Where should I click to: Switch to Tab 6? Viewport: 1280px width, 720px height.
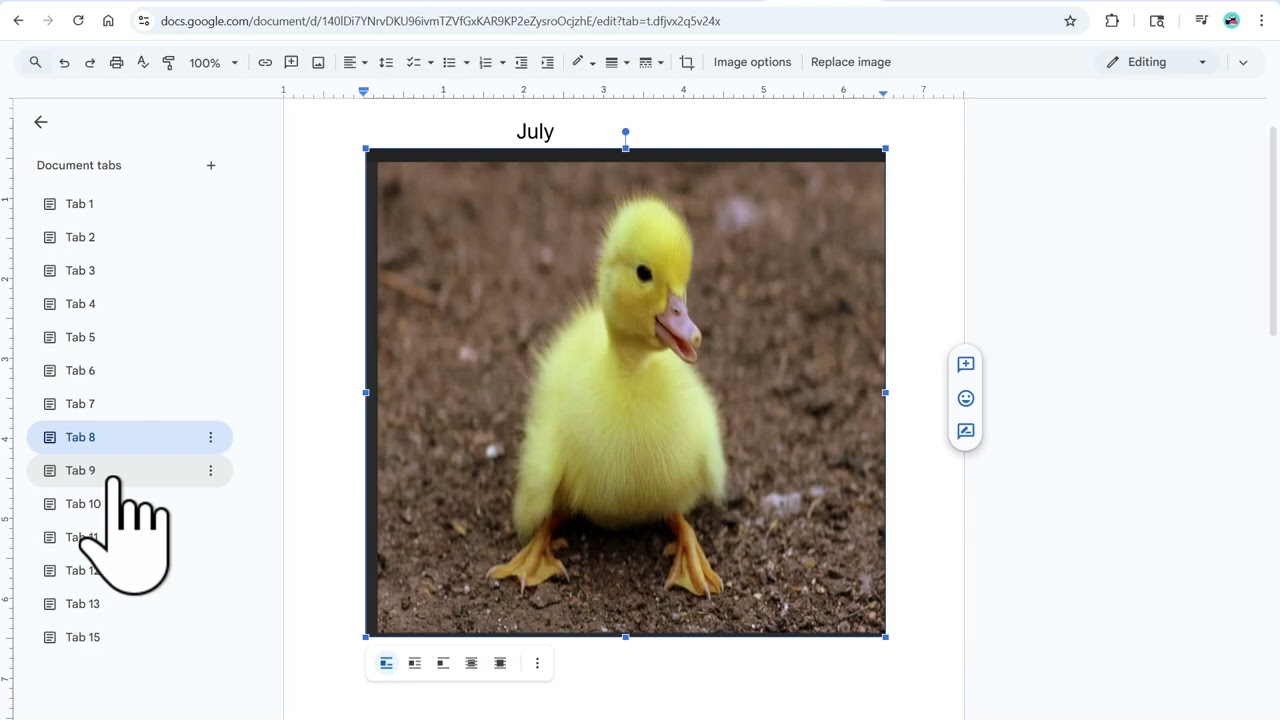[130, 371]
